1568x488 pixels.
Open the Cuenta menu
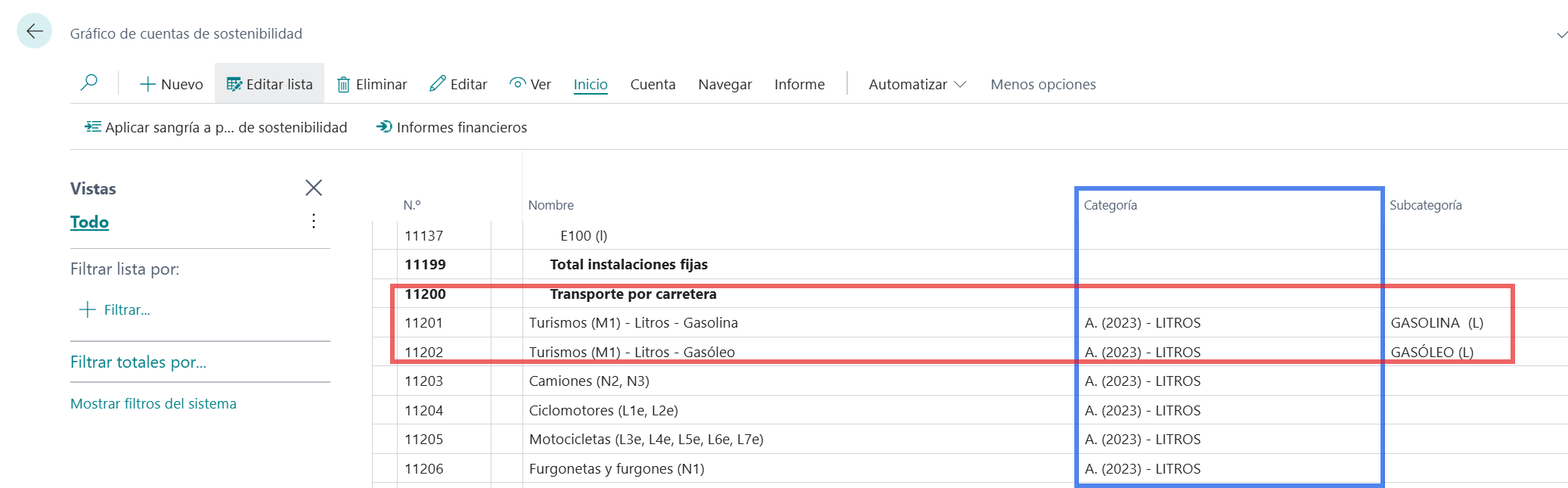[653, 84]
